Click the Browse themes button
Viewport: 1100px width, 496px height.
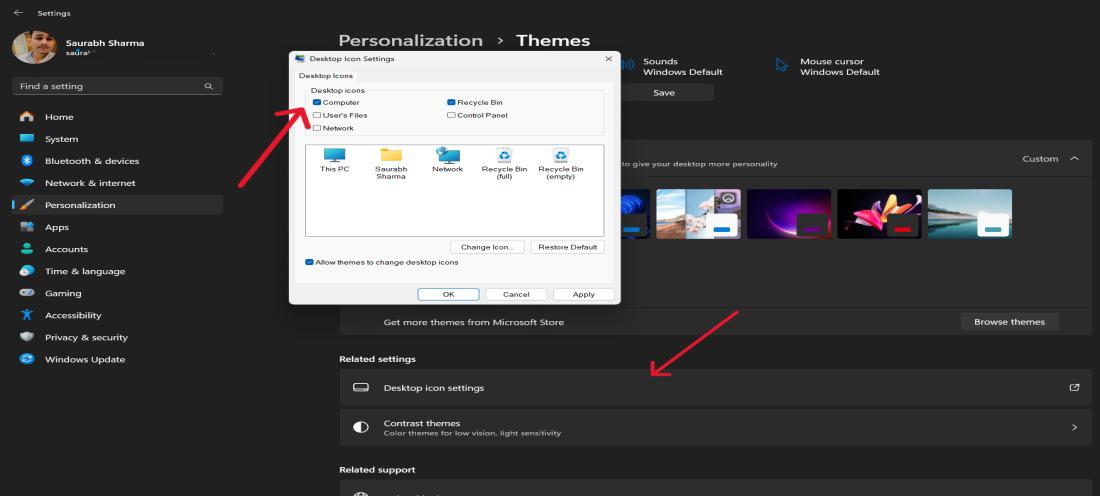1010,322
